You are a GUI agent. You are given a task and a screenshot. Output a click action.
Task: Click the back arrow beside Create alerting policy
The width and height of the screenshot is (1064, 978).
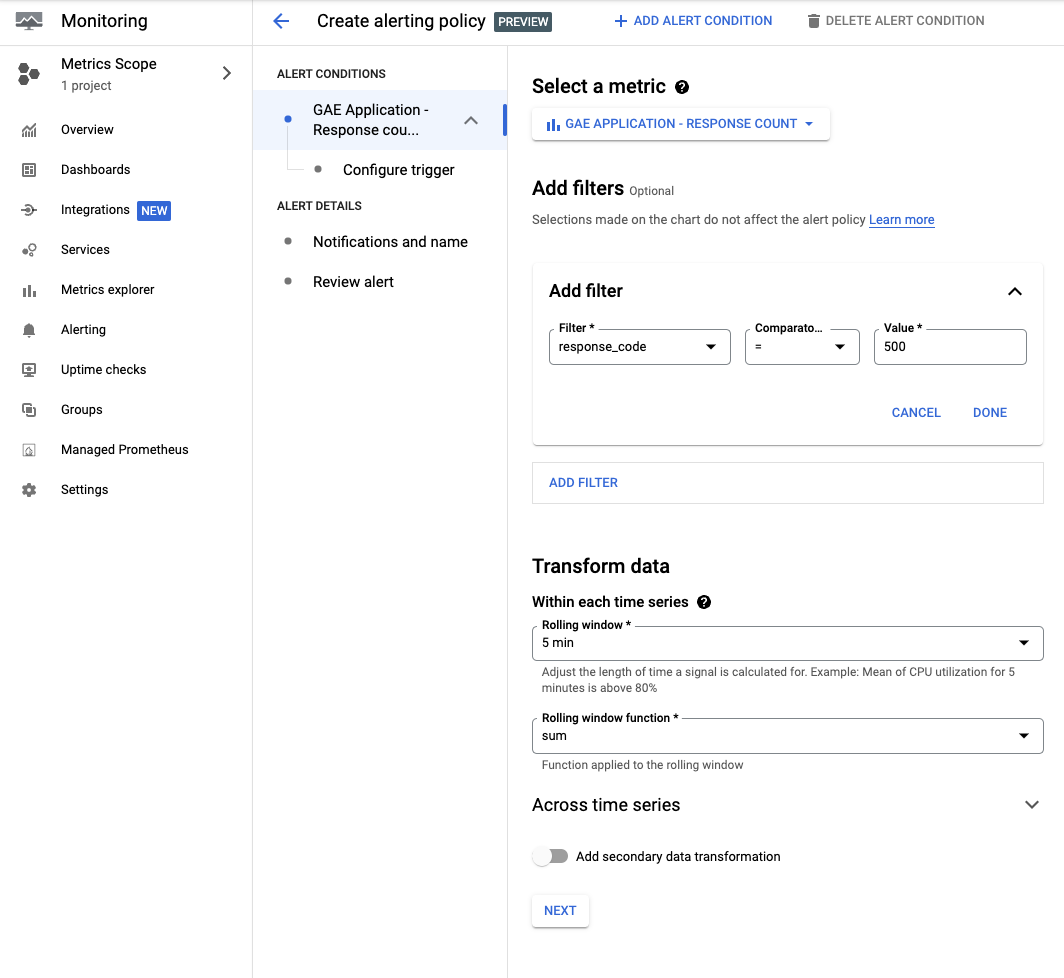click(281, 21)
